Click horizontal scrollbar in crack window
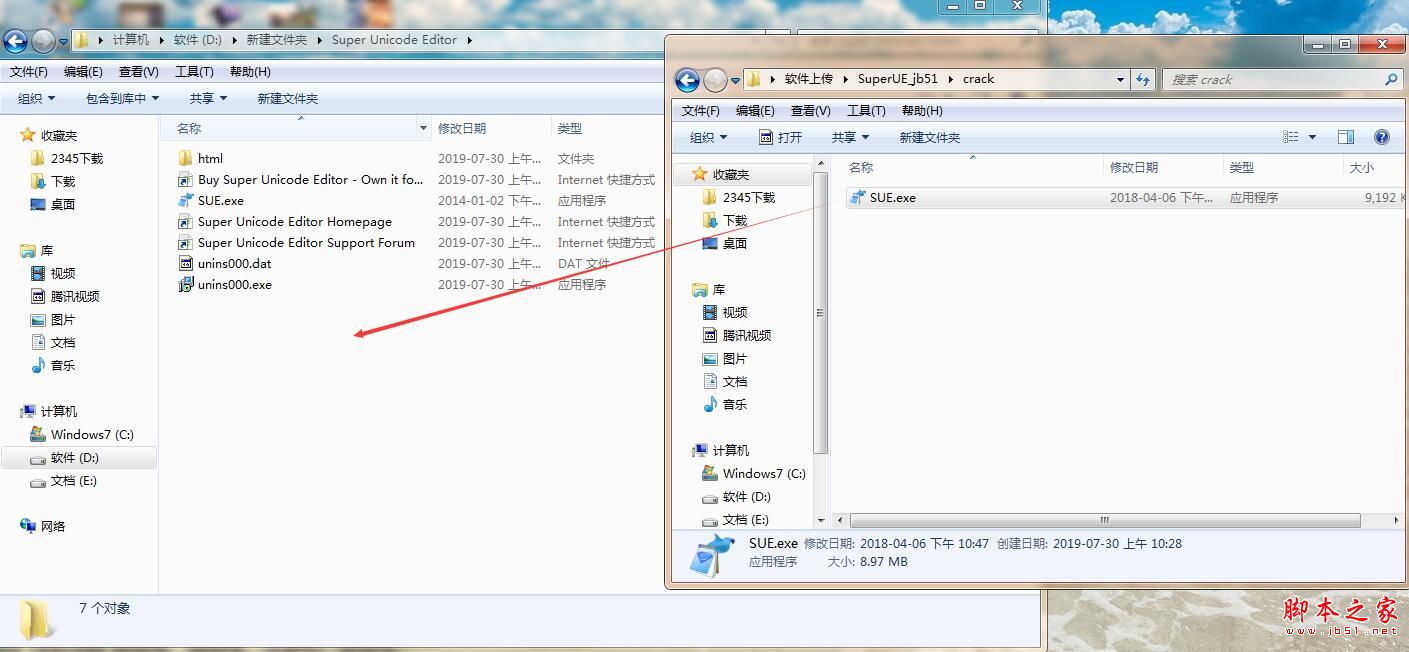This screenshot has width=1409, height=652. (x=1105, y=521)
